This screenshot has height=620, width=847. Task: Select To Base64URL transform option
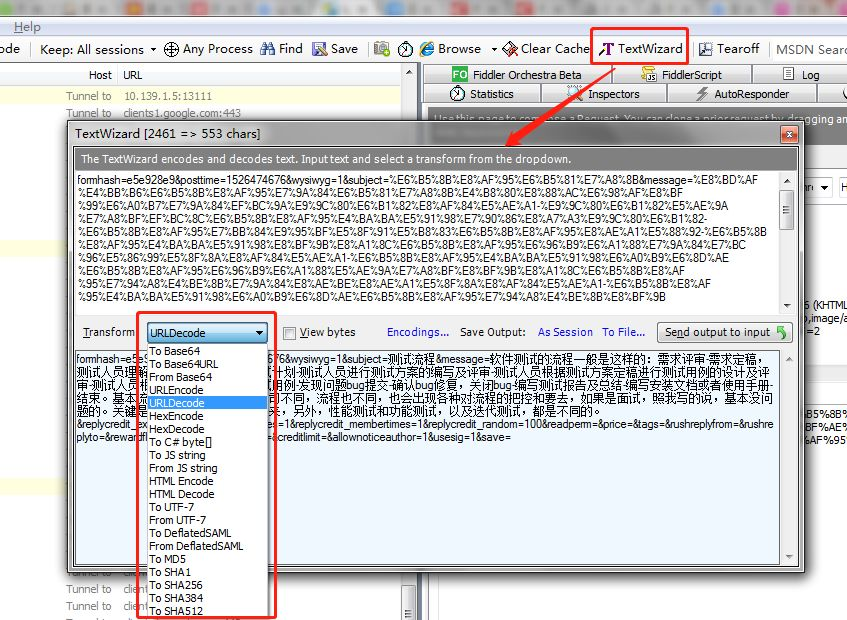[207, 364]
